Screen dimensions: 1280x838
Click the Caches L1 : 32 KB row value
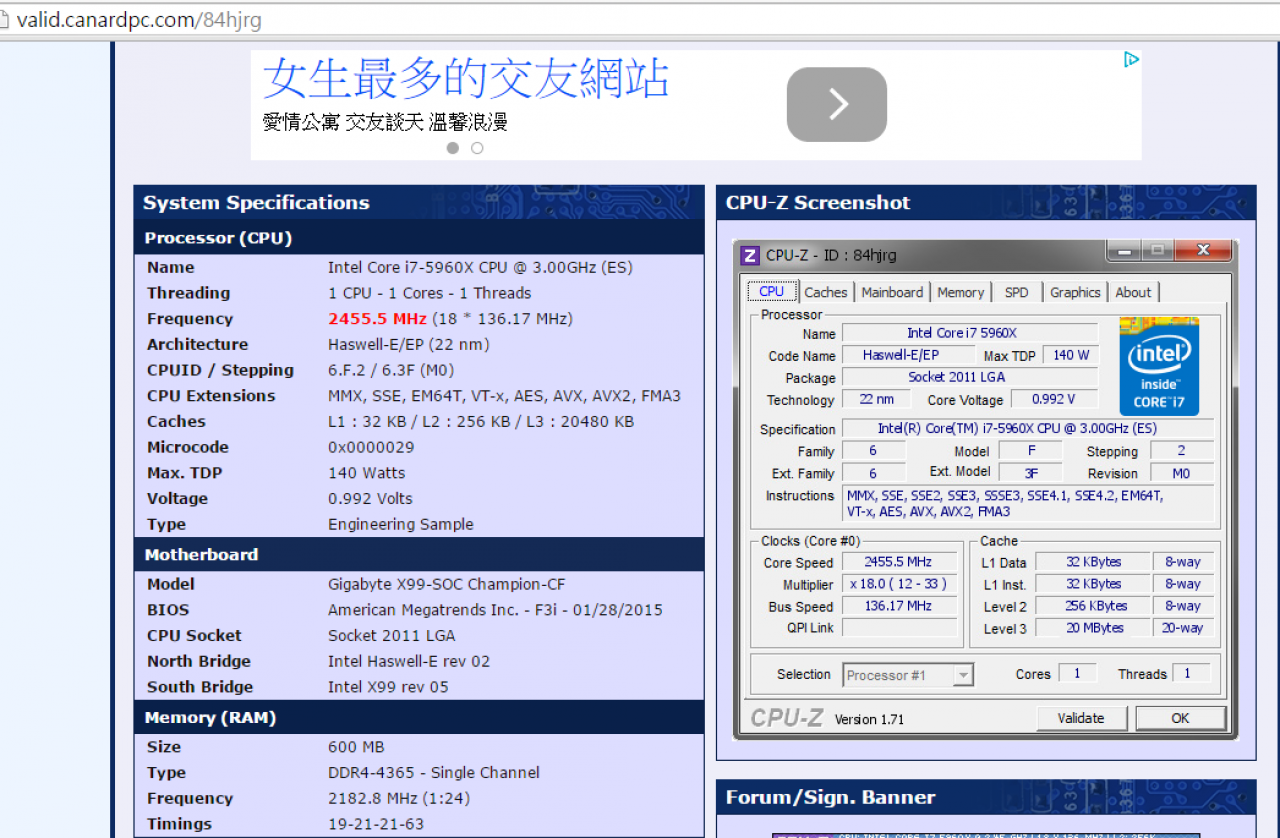pyautogui.click(x=481, y=422)
